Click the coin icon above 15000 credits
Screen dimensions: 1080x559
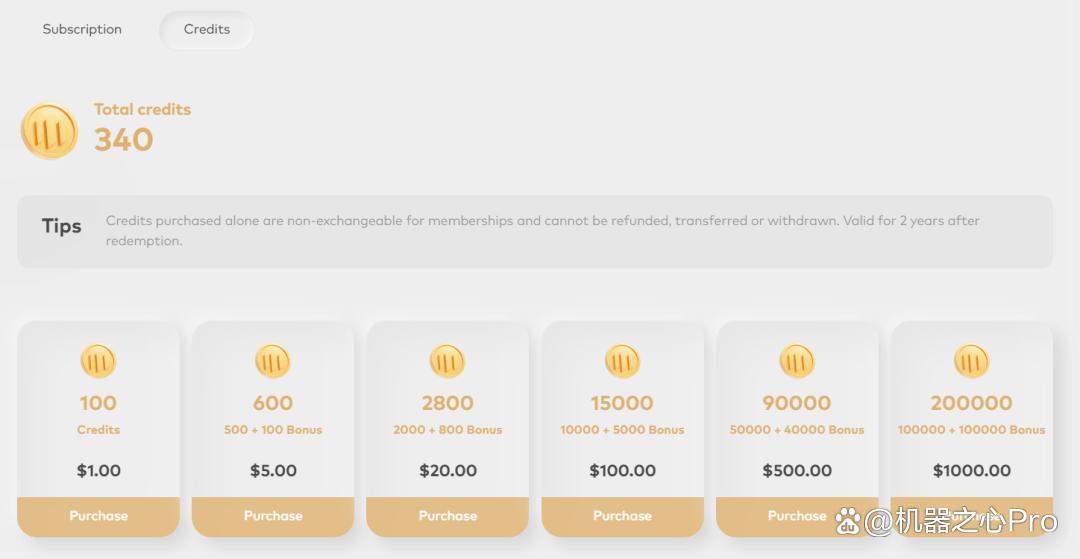tap(623, 361)
